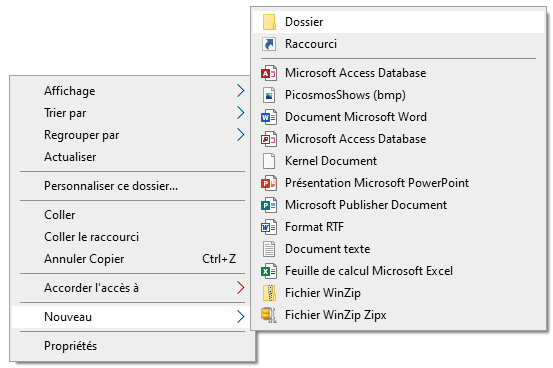Click the Nouveau submenu chevron

point(241,316)
